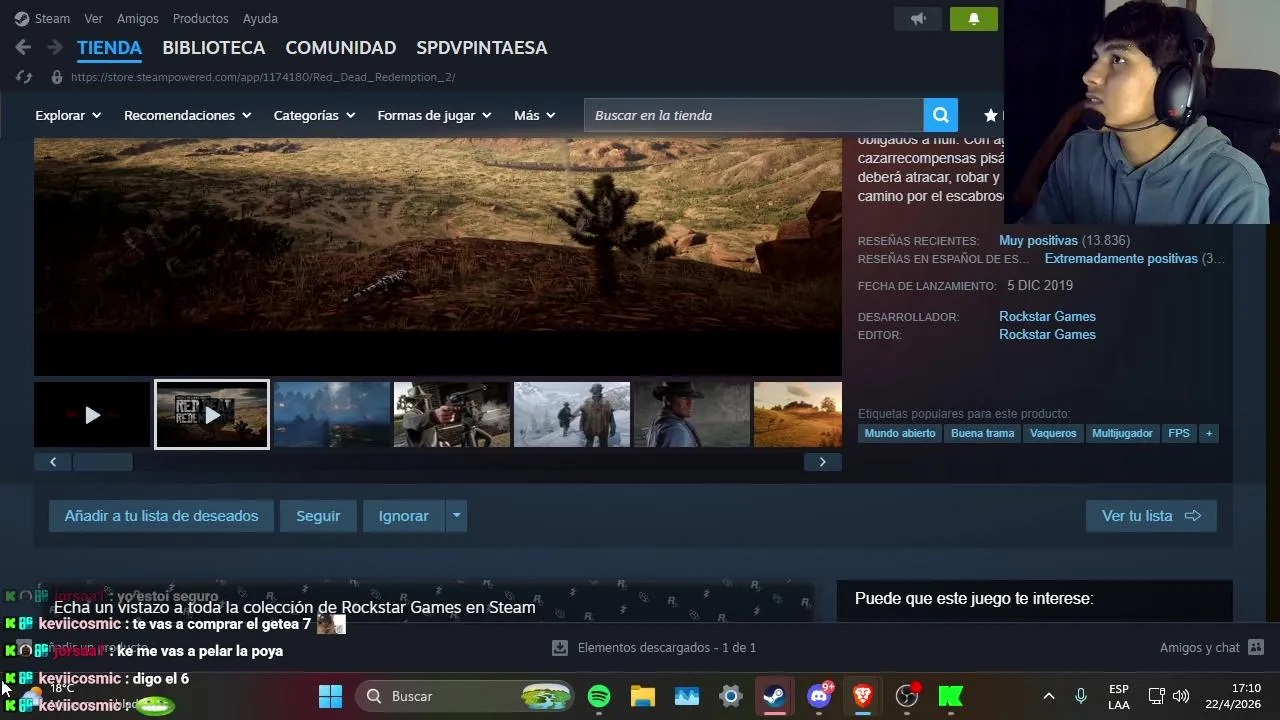
Task: Select the gunfight screenshot thumbnail
Action: (x=452, y=415)
